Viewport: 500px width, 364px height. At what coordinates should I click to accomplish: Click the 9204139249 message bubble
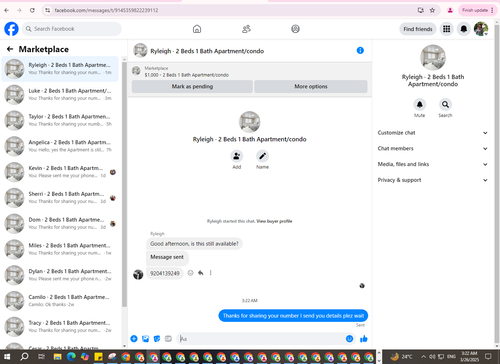[x=165, y=273]
